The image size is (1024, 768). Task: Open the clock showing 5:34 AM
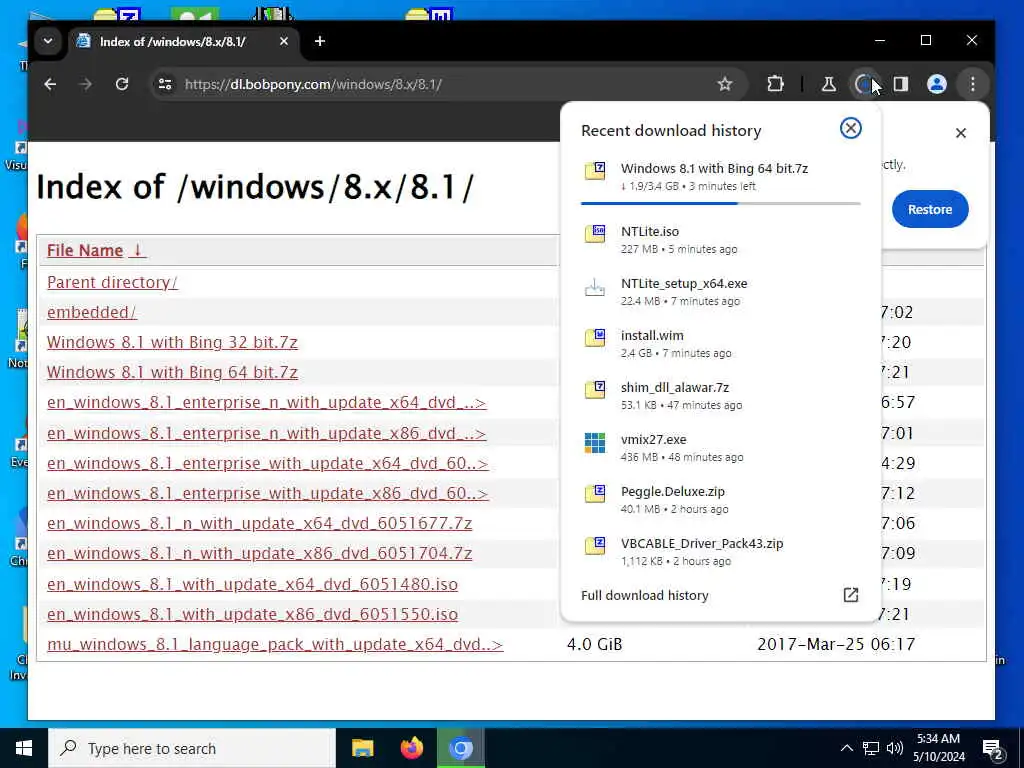(938, 748)
